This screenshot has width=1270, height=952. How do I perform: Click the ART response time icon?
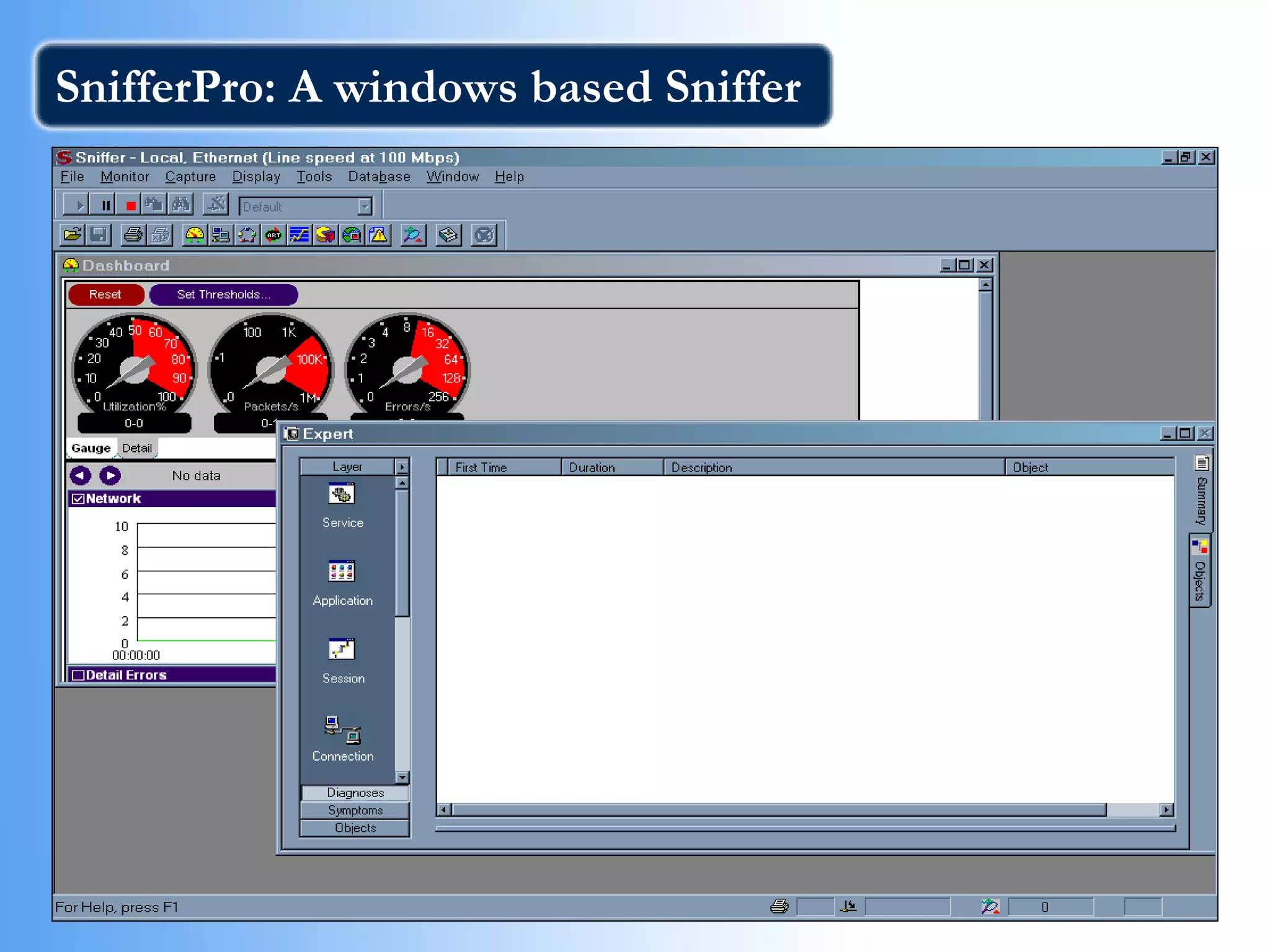click(x=273, y=236)
